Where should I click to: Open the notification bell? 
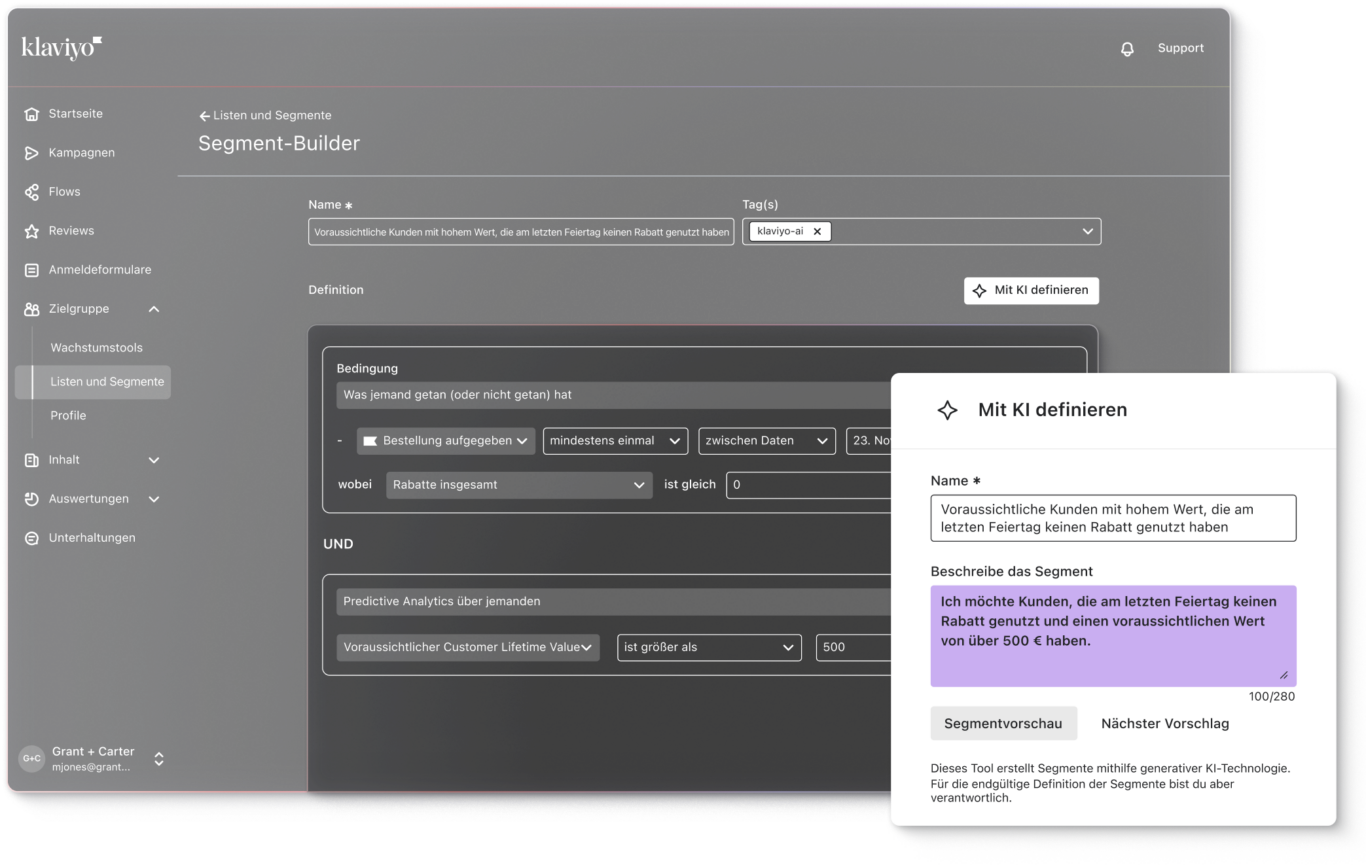[1128, 47]
